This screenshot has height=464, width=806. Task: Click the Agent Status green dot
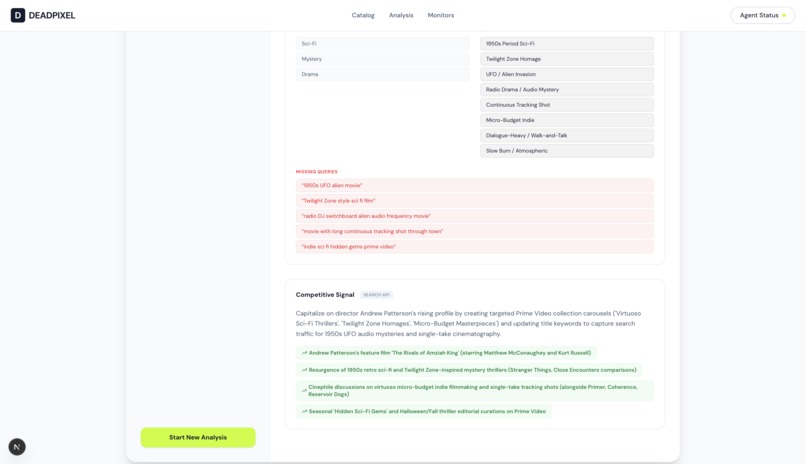784,15
